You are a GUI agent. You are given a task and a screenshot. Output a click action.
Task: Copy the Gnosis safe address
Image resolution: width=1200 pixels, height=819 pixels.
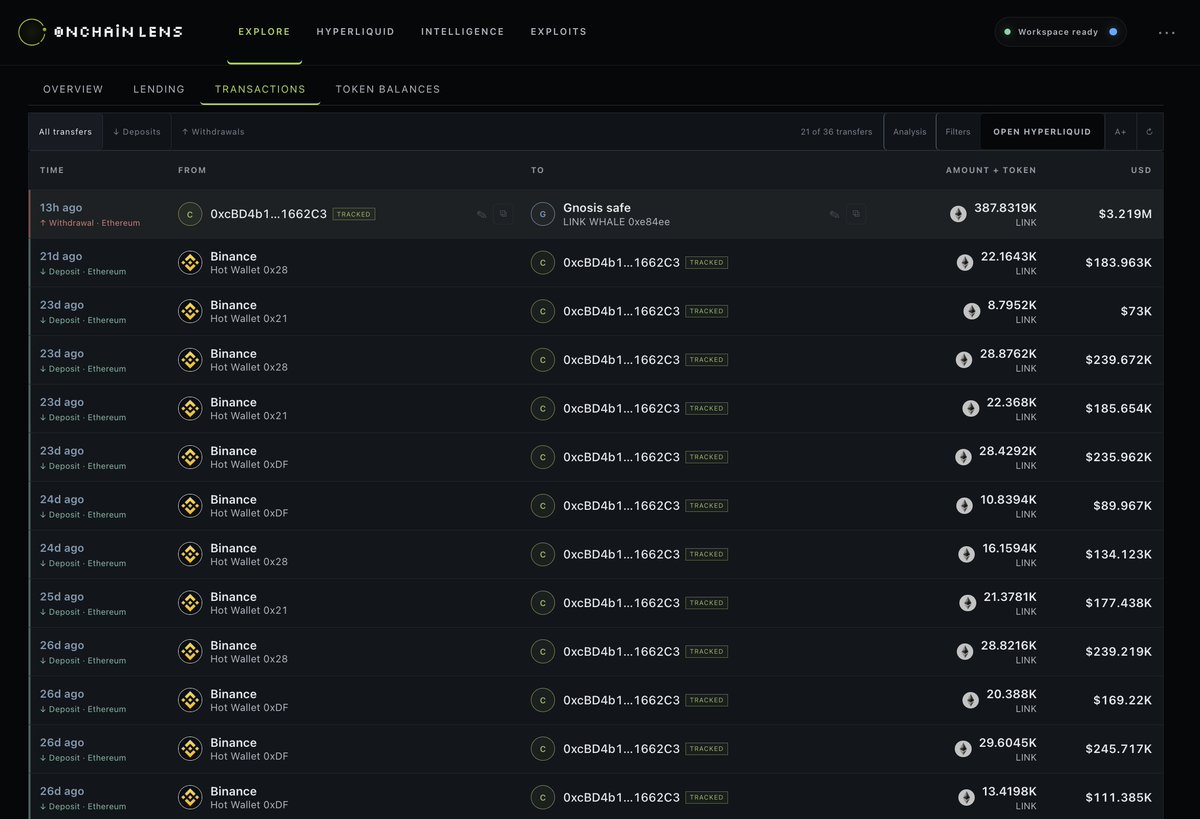coord(856,214)
